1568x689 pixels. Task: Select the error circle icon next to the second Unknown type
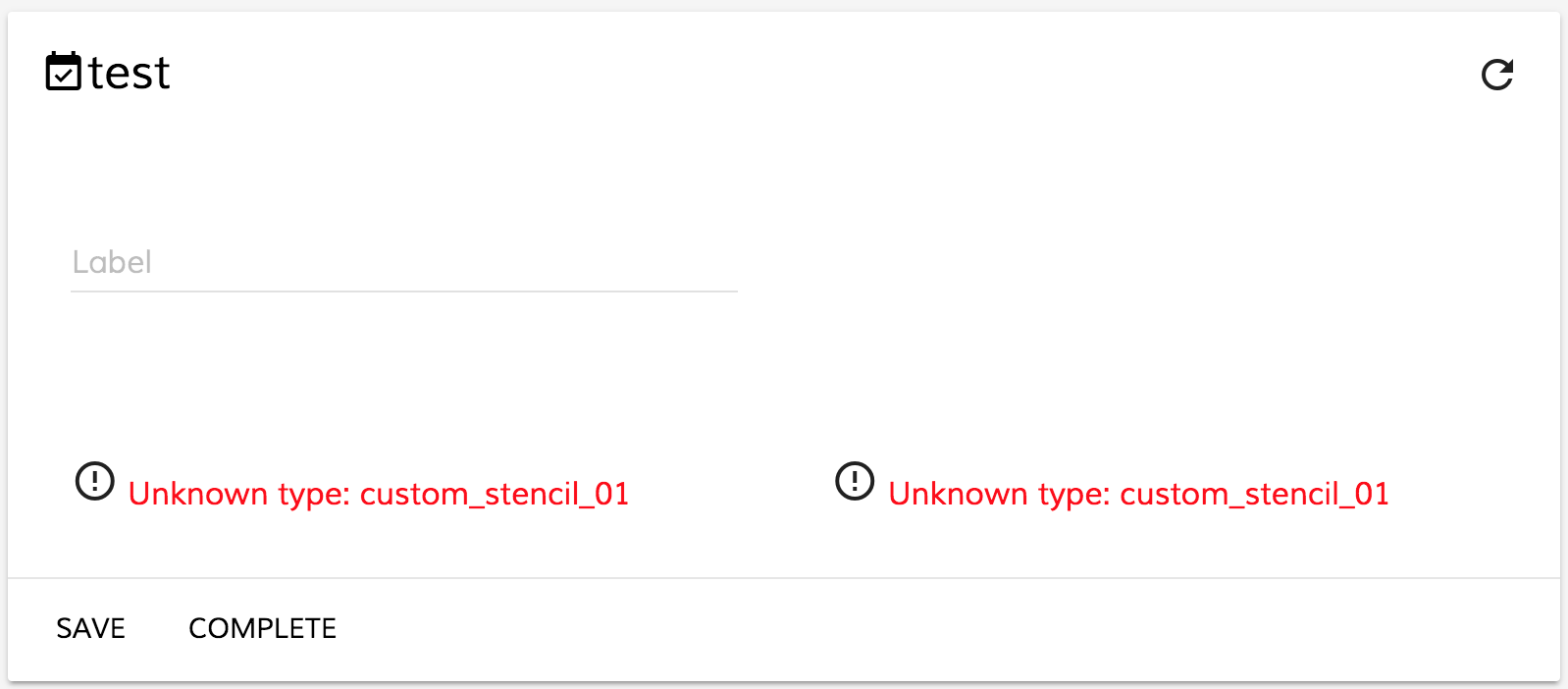[x=855, y=481]
